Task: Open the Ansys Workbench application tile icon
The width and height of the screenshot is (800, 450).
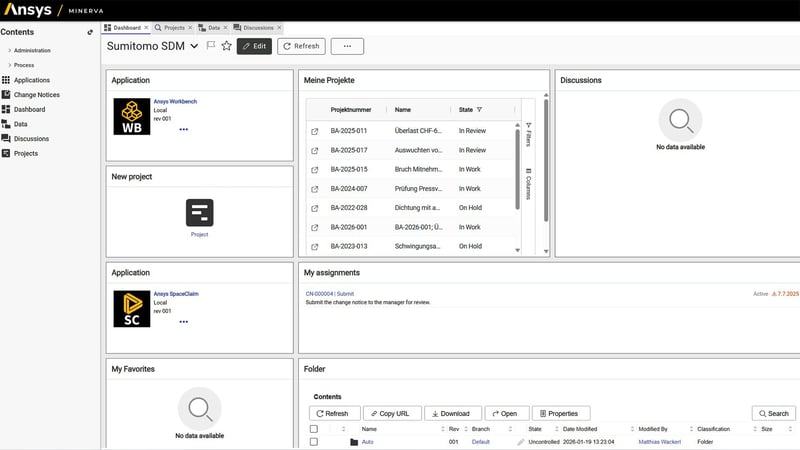Action: (131, 116)
